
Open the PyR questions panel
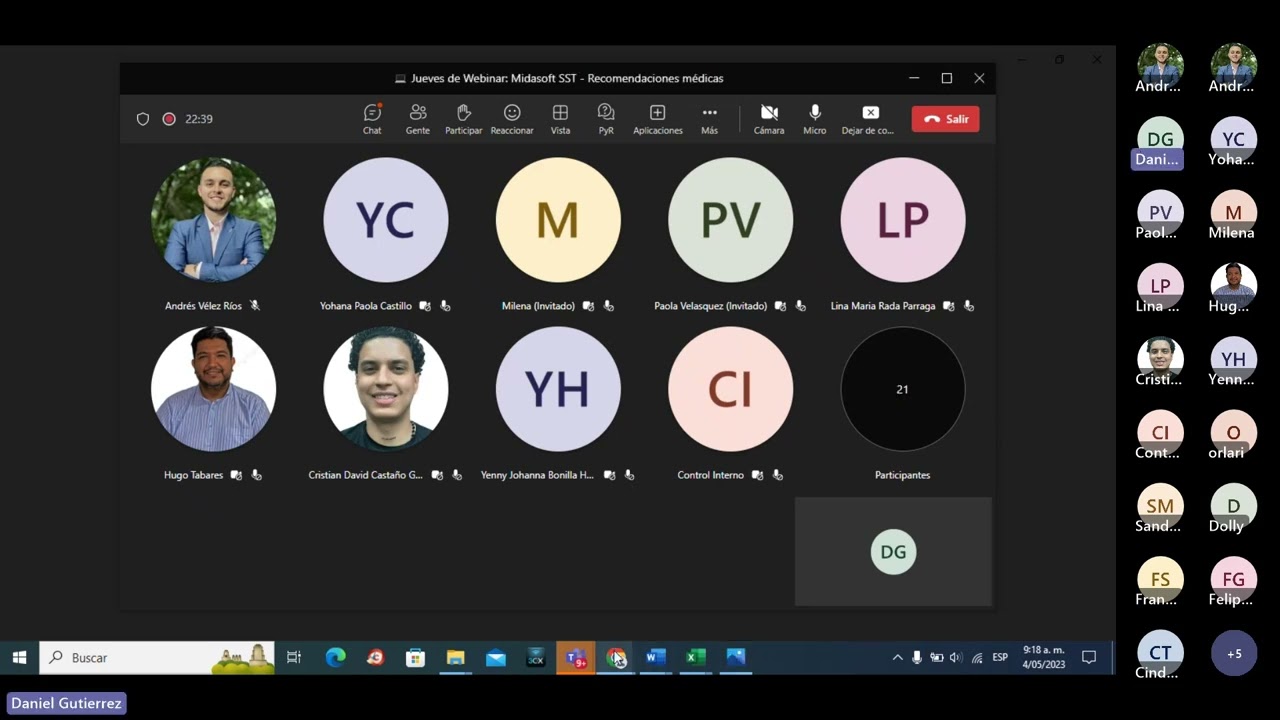(606, 119)
